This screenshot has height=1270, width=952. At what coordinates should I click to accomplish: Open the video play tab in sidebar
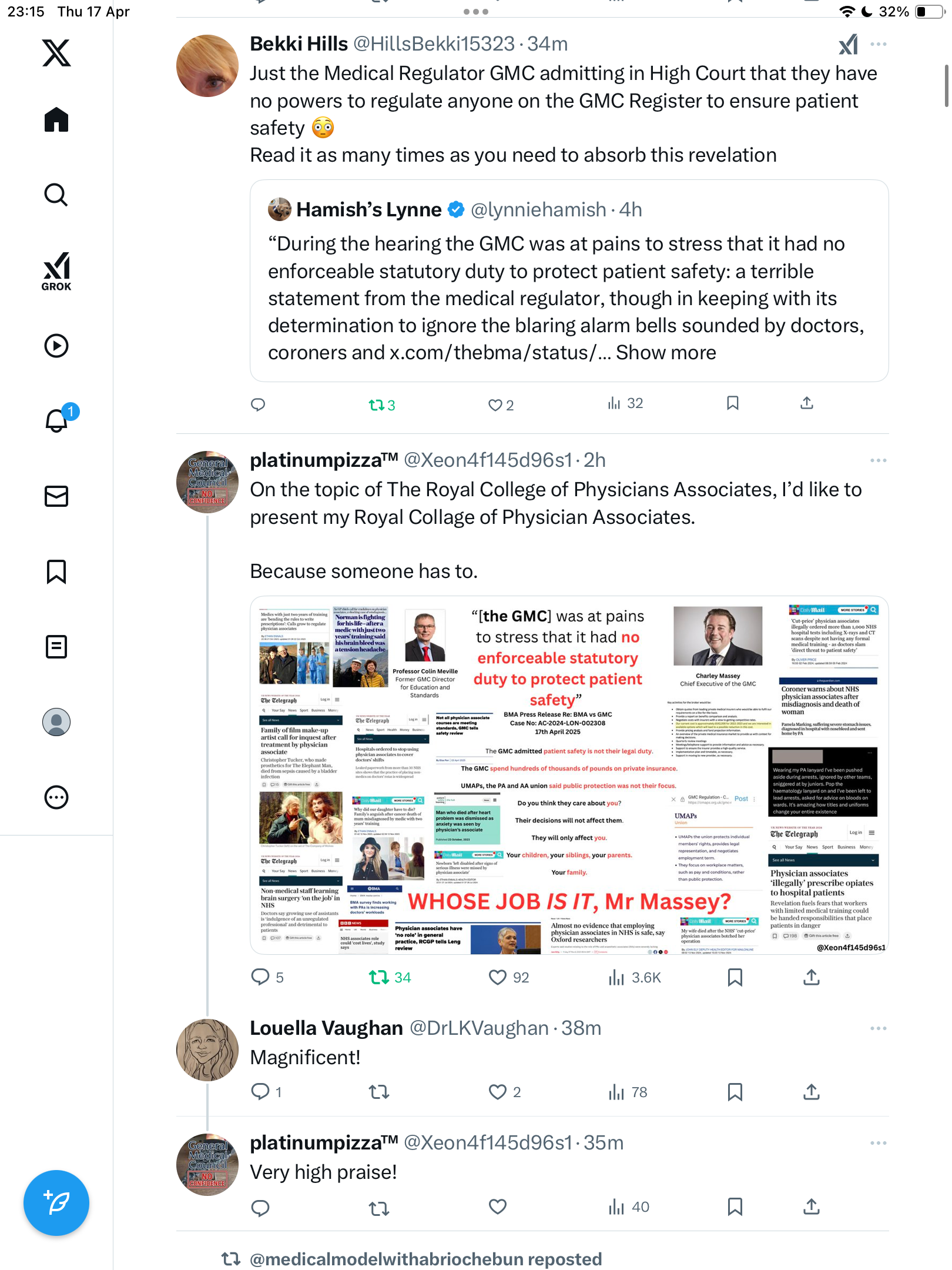56,346
